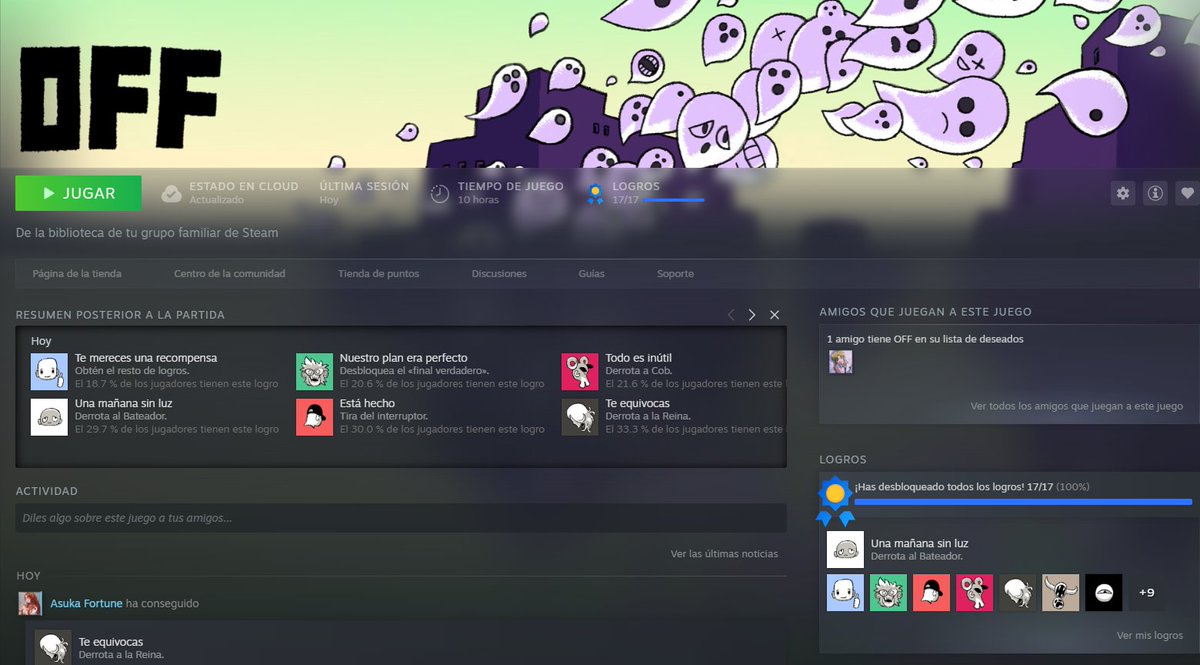Image resolution: width=1200 pixels, height=665 pixels.
Task: Click the activity text input field
Action: (x=401, y=518)
